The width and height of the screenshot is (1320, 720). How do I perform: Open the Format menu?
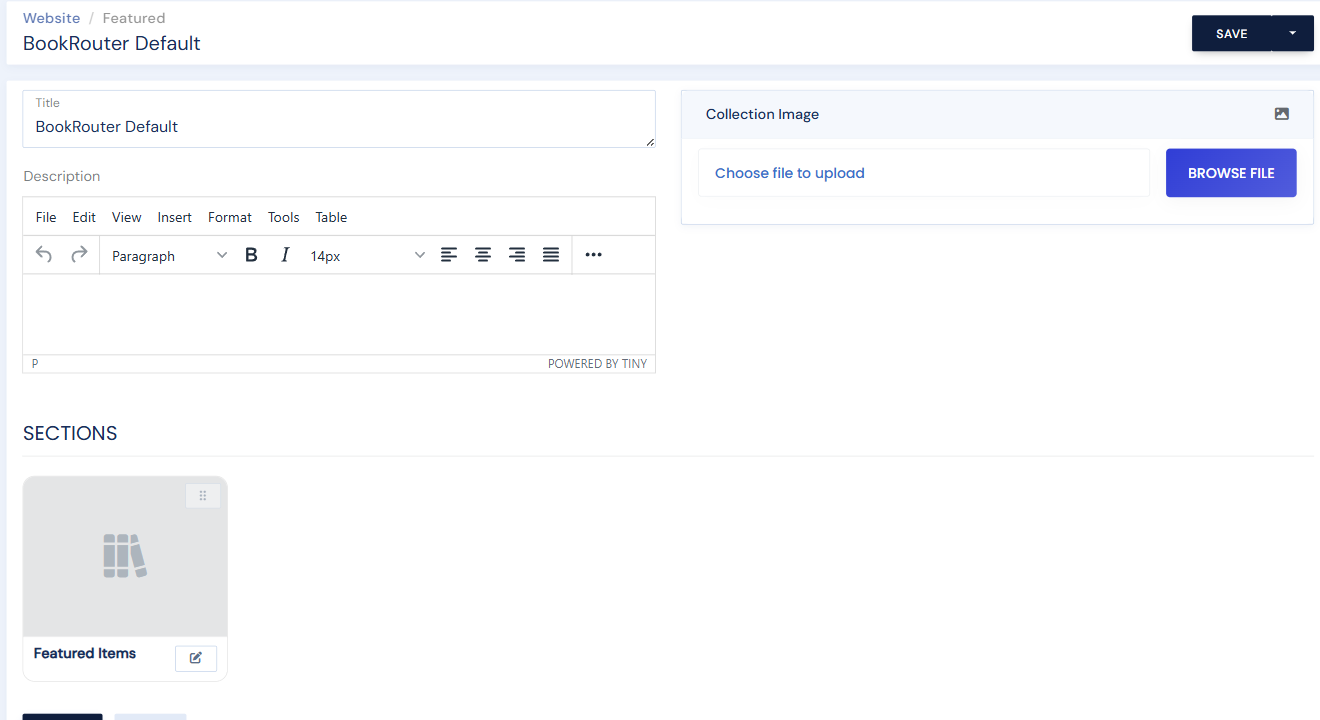click(230, 217)
